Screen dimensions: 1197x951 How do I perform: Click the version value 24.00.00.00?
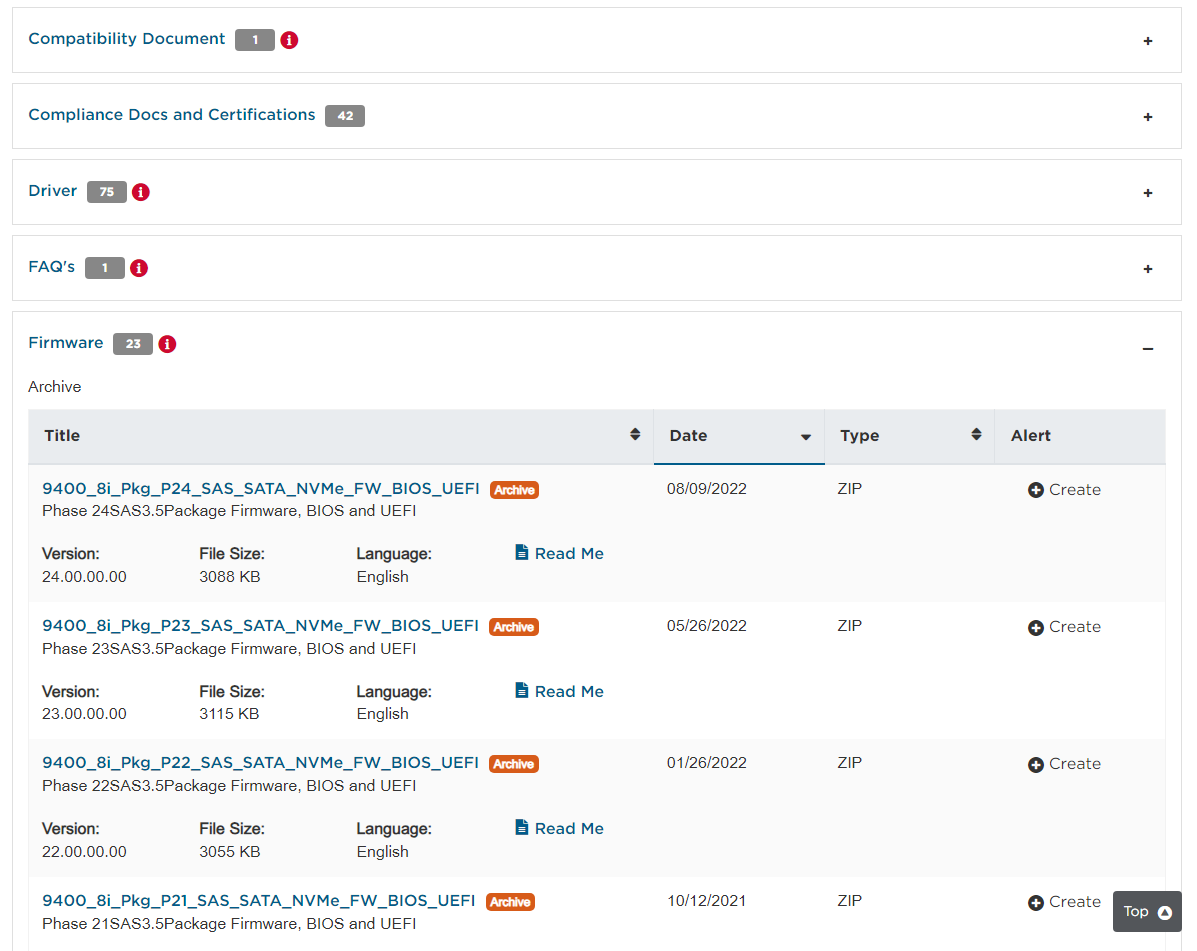click(x=84, y=577)
